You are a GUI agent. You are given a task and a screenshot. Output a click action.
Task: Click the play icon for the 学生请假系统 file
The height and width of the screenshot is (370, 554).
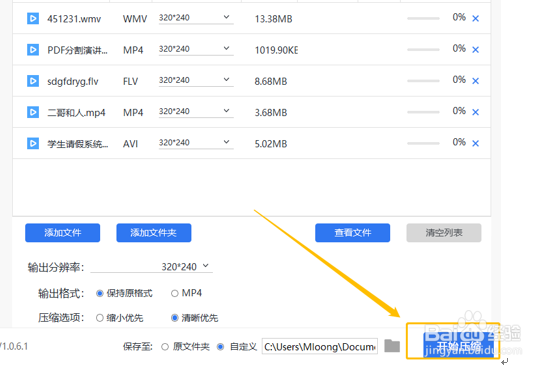(x=33, y=143)
